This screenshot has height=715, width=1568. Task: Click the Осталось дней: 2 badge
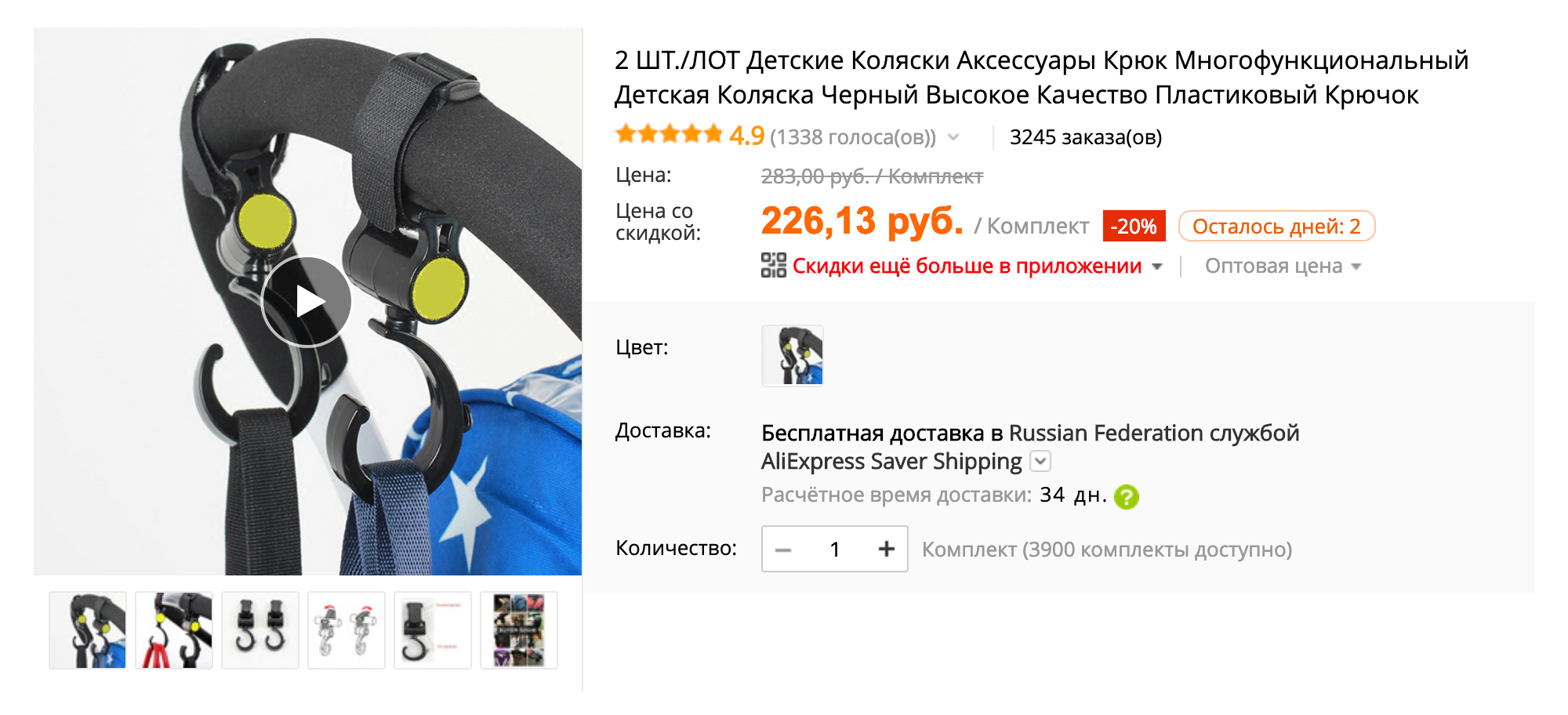click(x=1276, y=226)
